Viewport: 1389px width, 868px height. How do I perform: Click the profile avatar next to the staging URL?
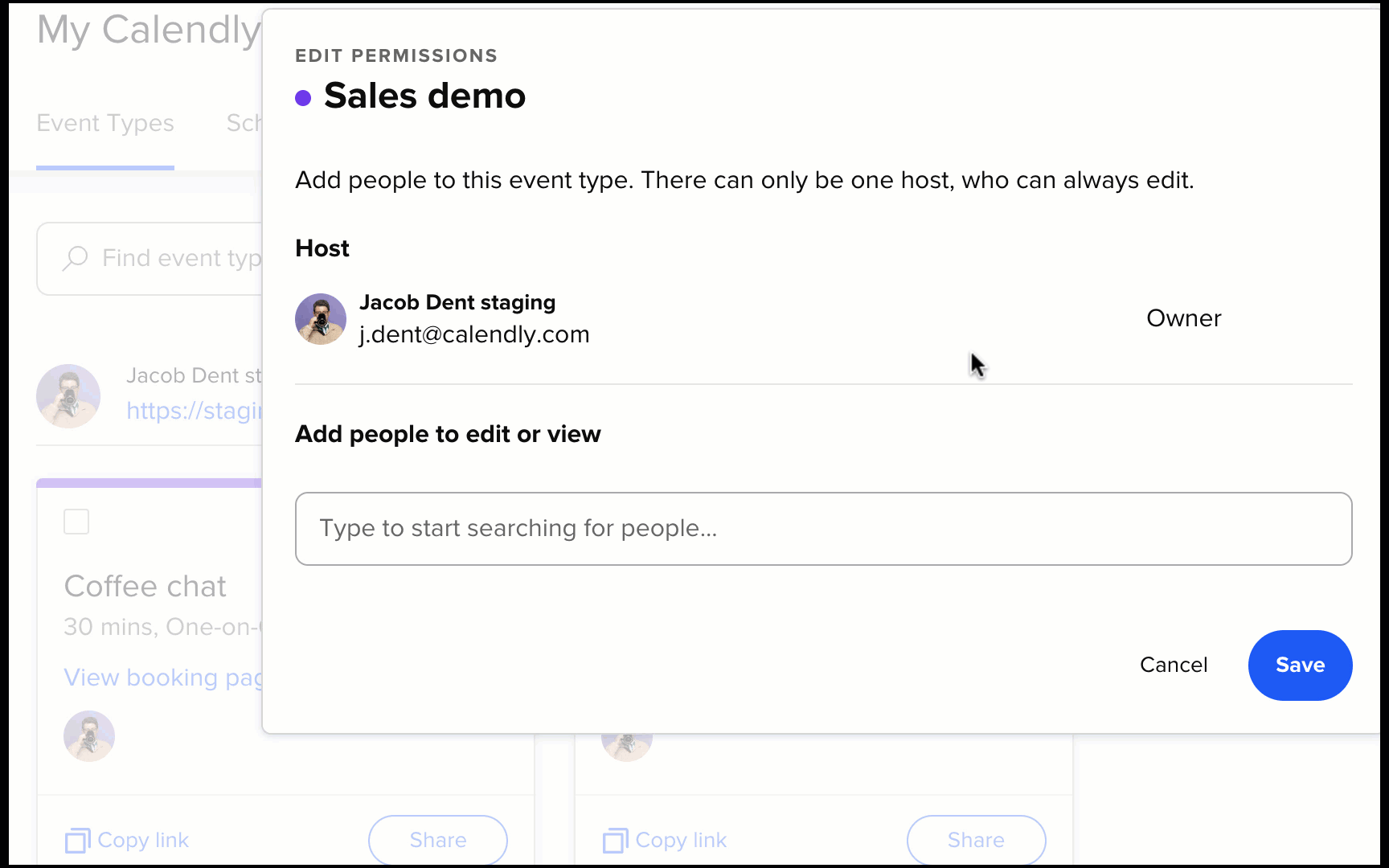click(68, 395)
